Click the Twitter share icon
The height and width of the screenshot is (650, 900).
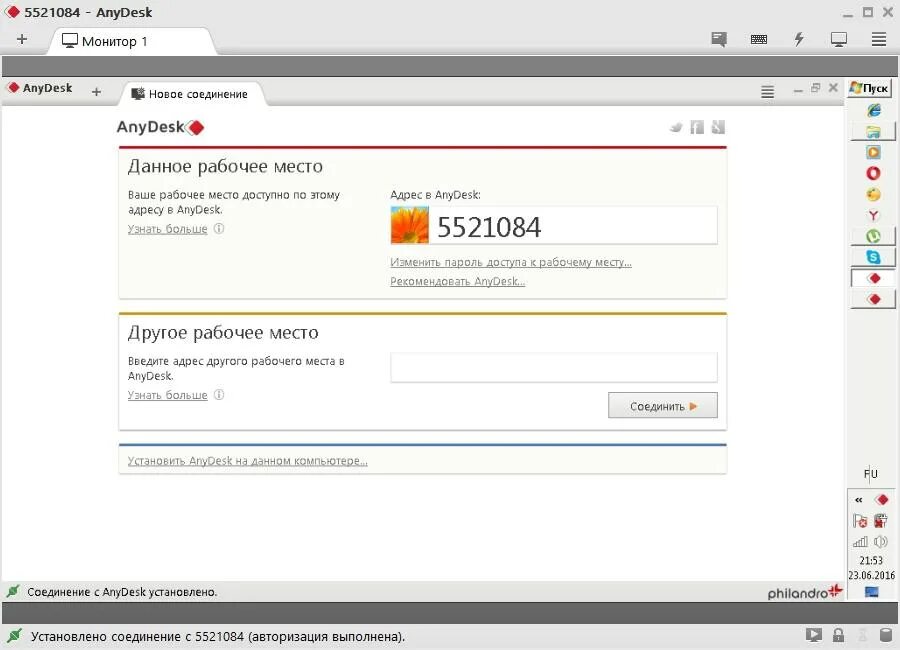(x=676, y=127)
